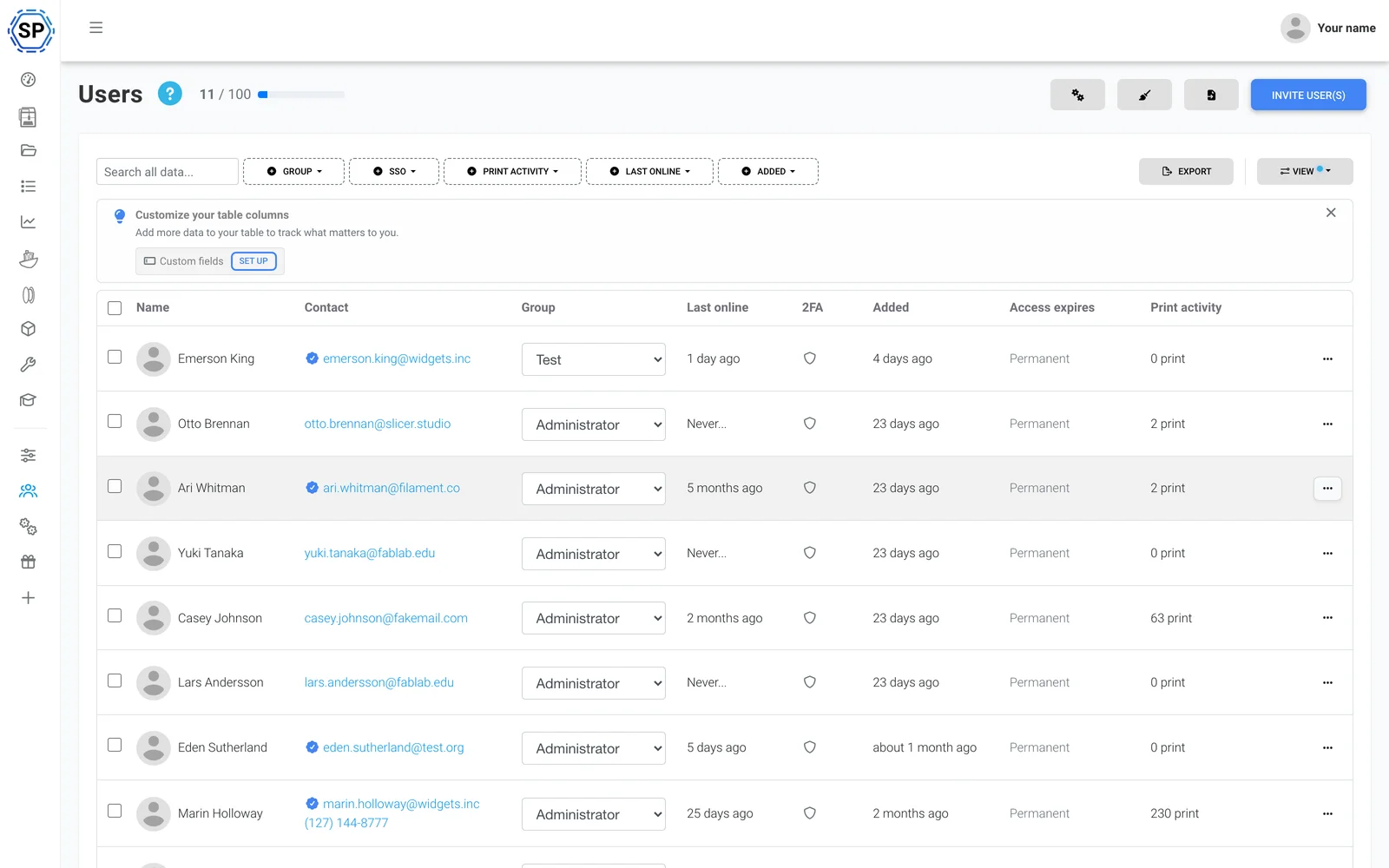Expand the SSO filter
Viewport: 1389px width, 868px height.
point(394,172)
